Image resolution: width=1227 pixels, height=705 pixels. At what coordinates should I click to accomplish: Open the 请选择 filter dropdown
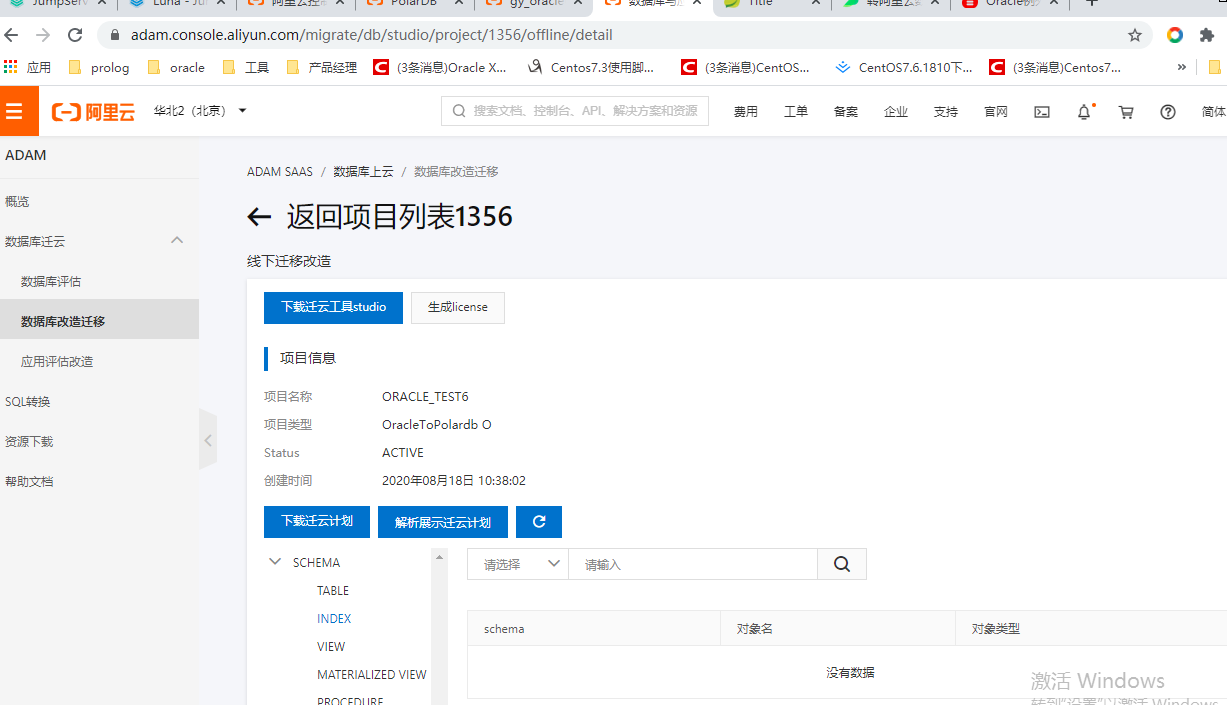point(518,564)
